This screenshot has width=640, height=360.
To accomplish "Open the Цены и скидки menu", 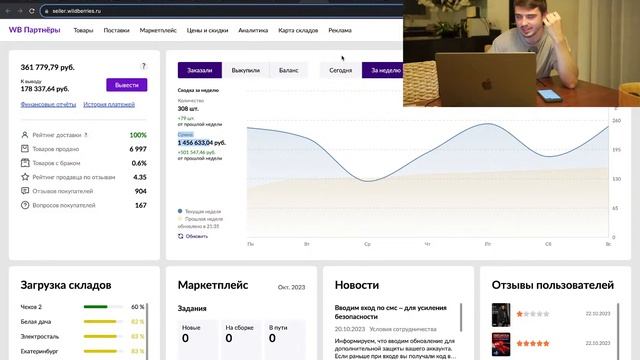I will tap(207, 30).
